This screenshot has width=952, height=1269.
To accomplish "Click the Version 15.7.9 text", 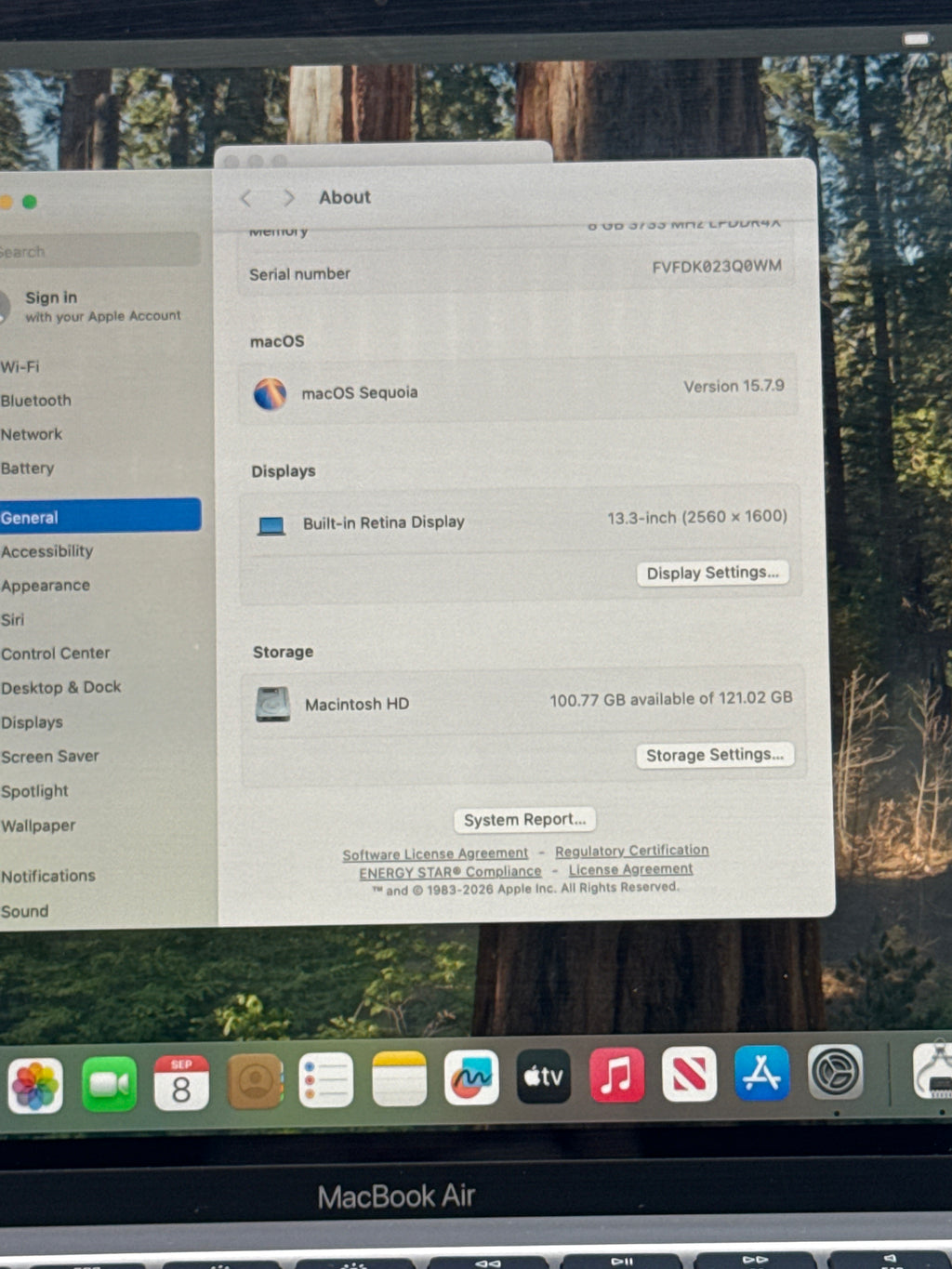I will [x=734, y=386].
